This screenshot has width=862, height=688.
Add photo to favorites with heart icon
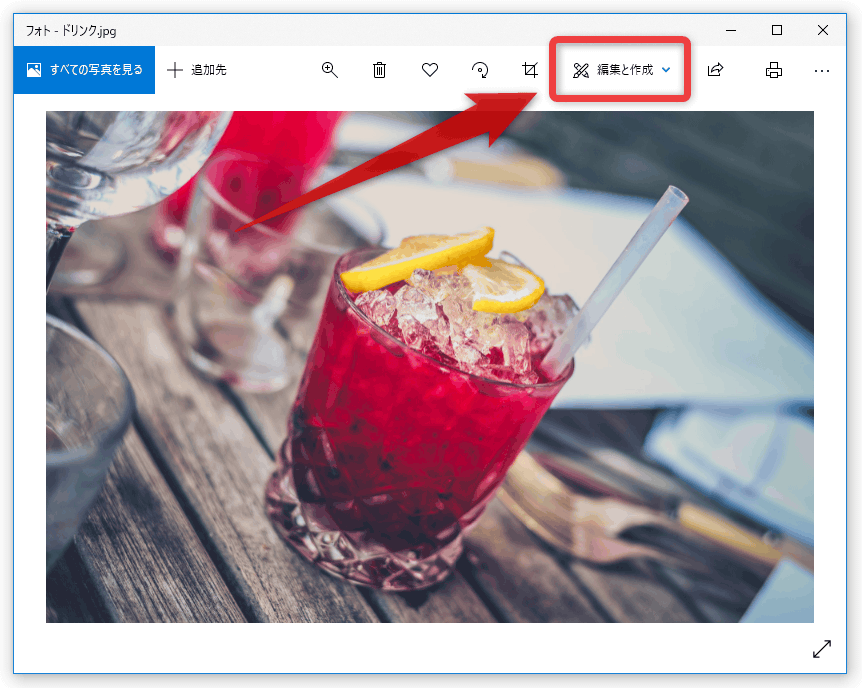pyautogui.click(x=430, y=70)
